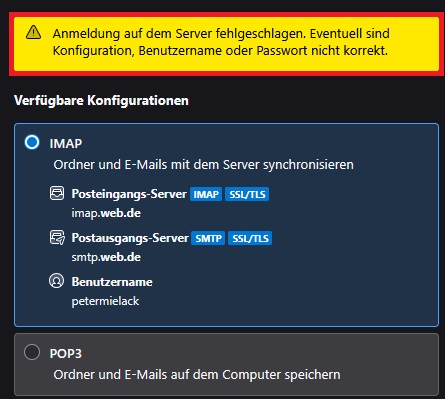This screenshot has width=445, height=399.
Task: Click the Postausgangs-Server outbox icon
Action: click(57, 238)
